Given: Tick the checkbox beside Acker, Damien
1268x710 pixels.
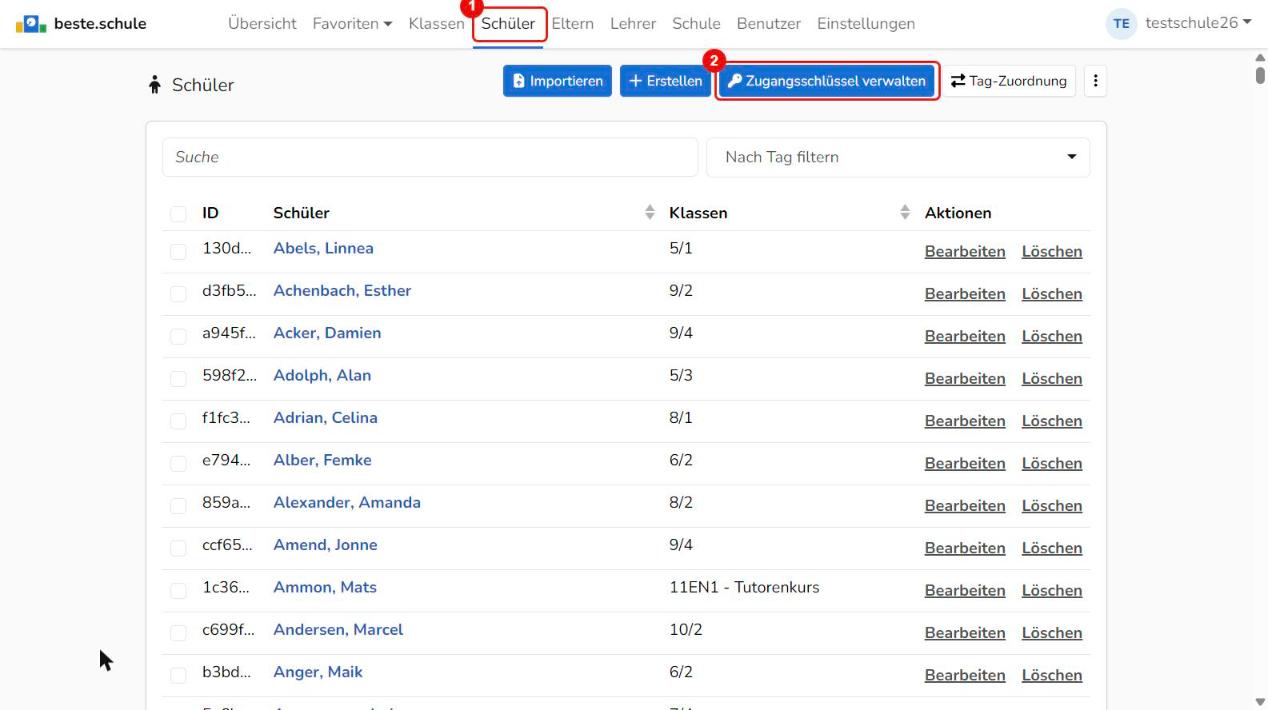Looking at the screenshot, I should coord(178,337).
